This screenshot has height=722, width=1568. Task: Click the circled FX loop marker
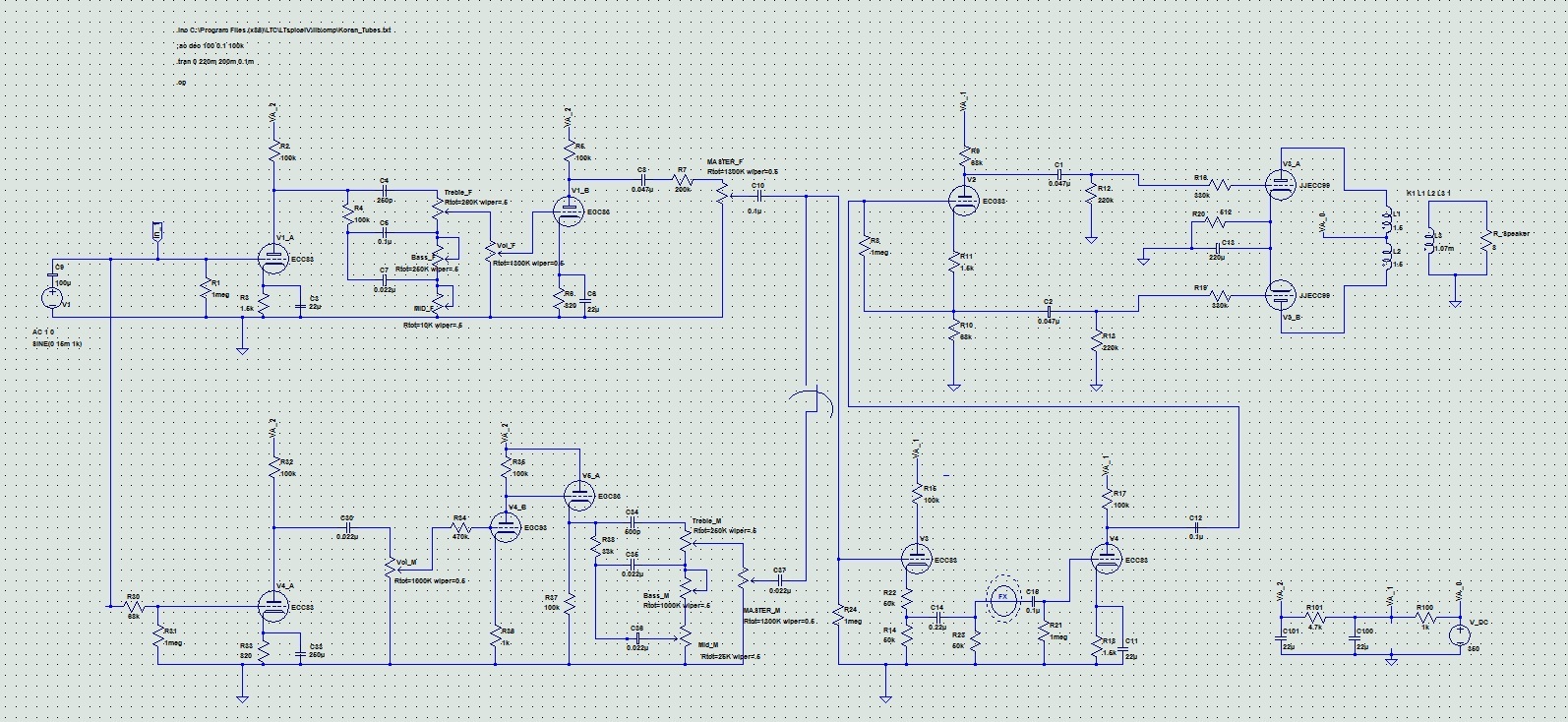1003,596
